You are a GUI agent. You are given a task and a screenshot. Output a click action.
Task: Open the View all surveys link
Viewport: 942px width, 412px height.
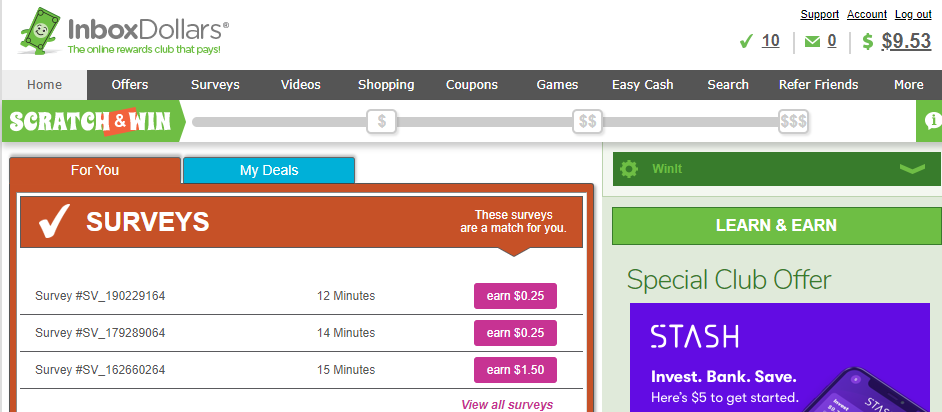[x=507, y=405]
